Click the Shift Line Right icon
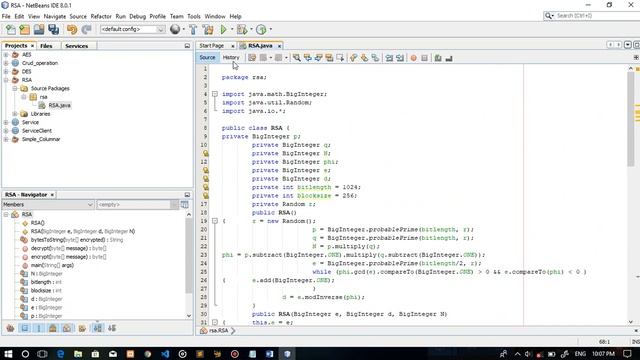The width and height of the screenshot is (640, 360). [x=400, y=58]
